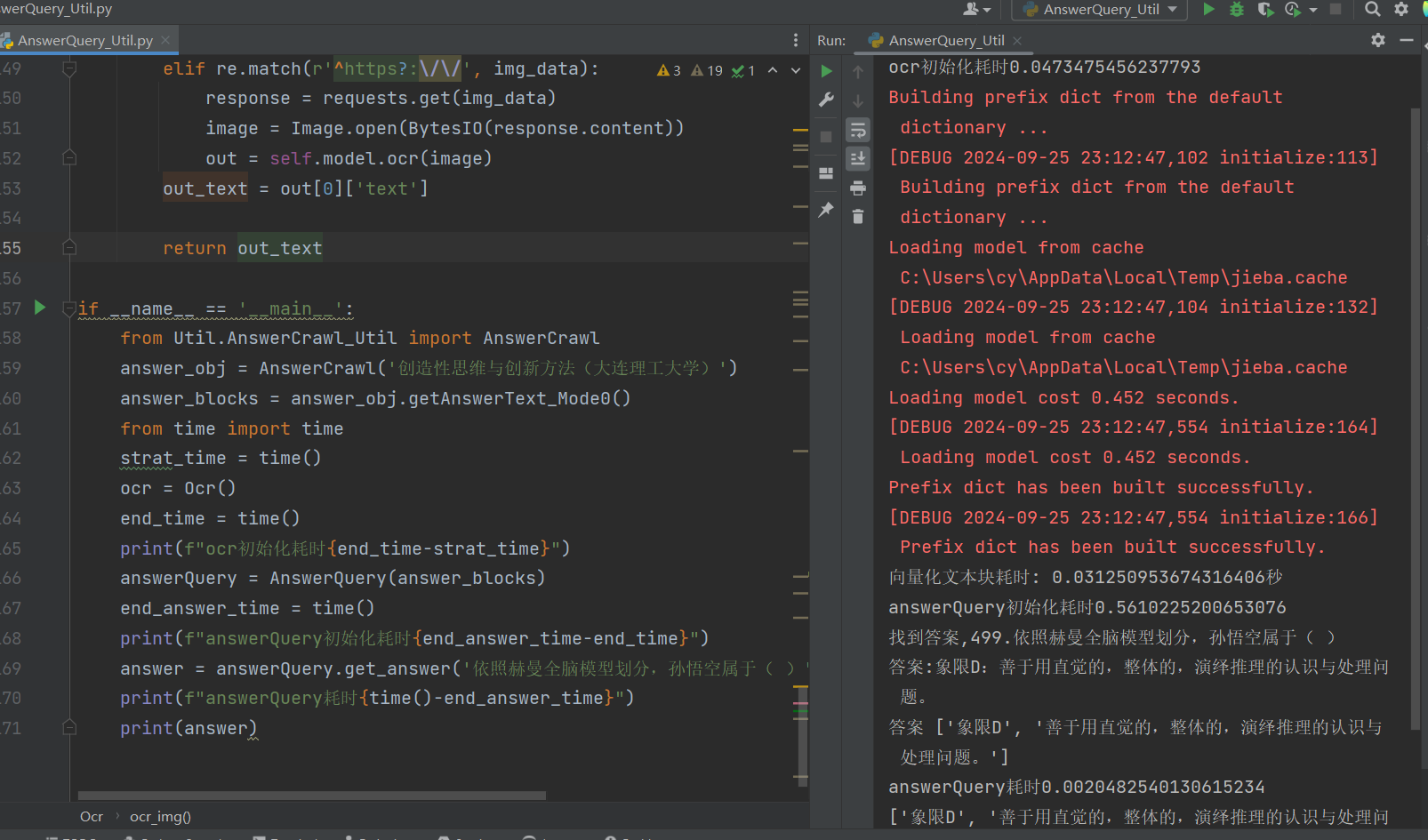Open AnswerQuery_Util run configuration dropdown
Screen dimensions: 1428x840
1100,9
